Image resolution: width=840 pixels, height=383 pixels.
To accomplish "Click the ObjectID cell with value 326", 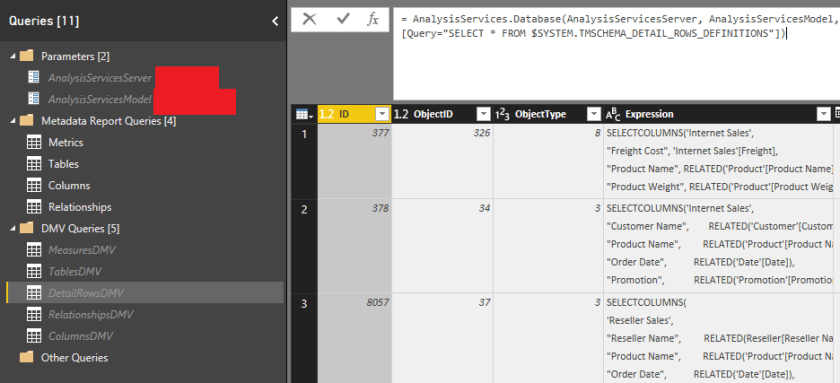I will 442,161.
